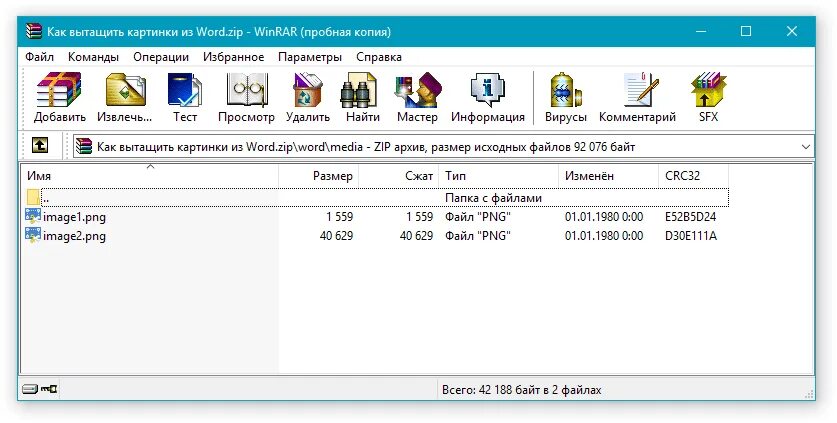Sort files by the CRC32 column

693,176
